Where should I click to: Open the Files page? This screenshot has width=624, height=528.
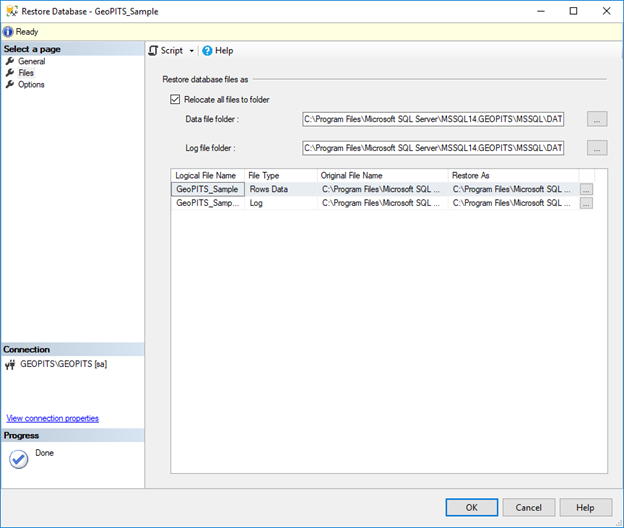coord(26,73)
